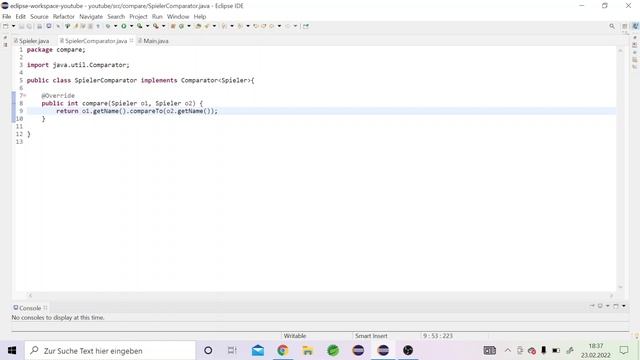The height and width of the screenshot is (360, 640).
Task: Click the green Run toolbar icon
Action: (124, 26)
